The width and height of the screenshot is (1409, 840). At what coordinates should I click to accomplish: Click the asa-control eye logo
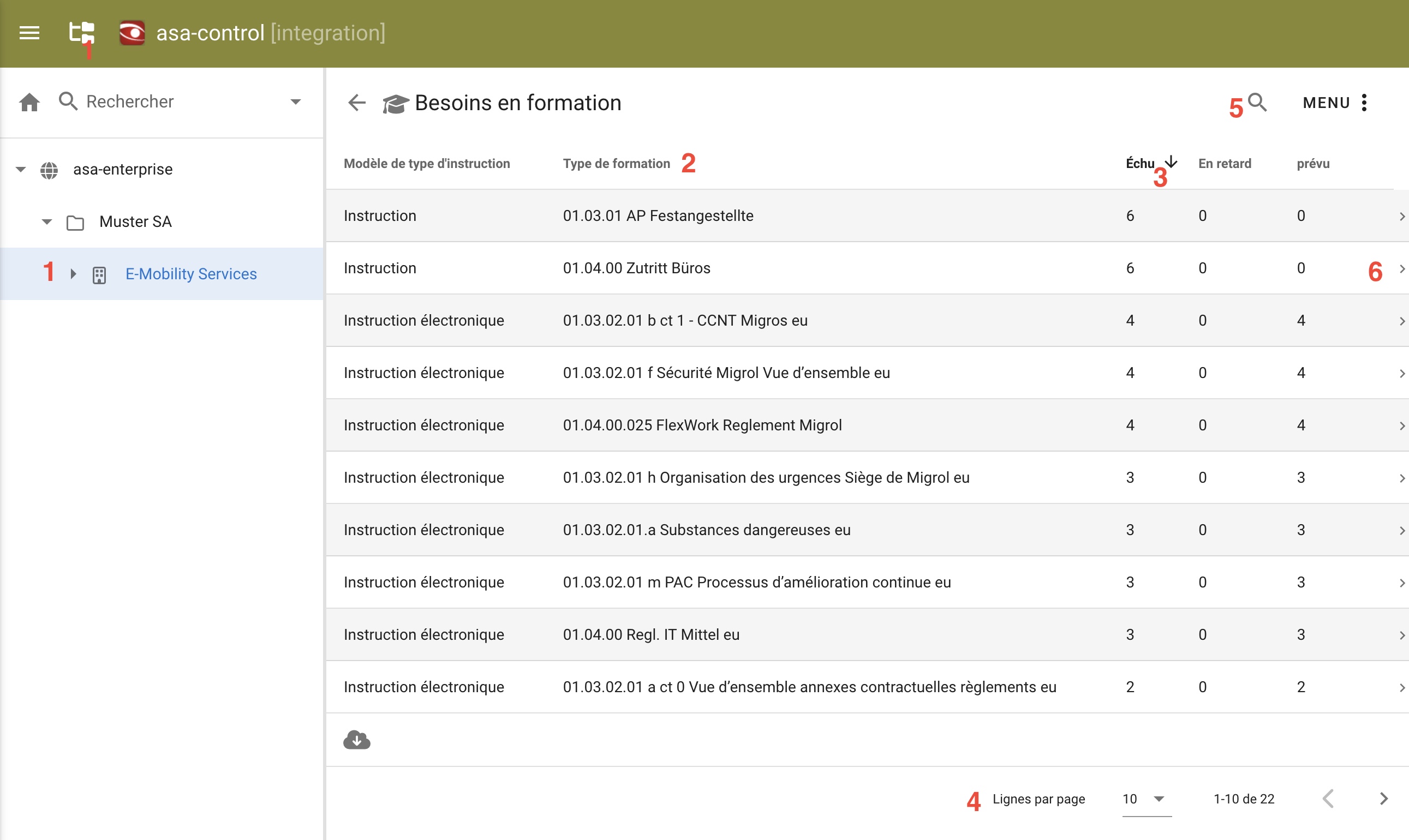click(132, 33)
